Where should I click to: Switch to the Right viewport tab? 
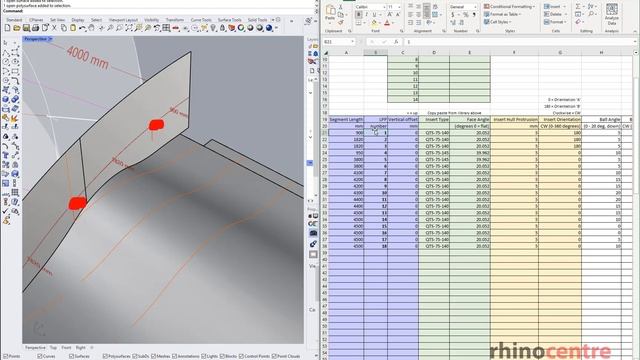(x=80, y=348)
